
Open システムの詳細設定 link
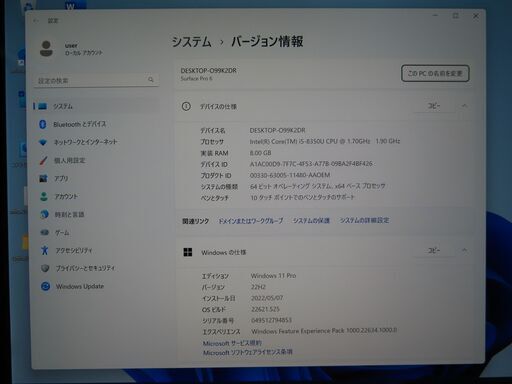364,220
